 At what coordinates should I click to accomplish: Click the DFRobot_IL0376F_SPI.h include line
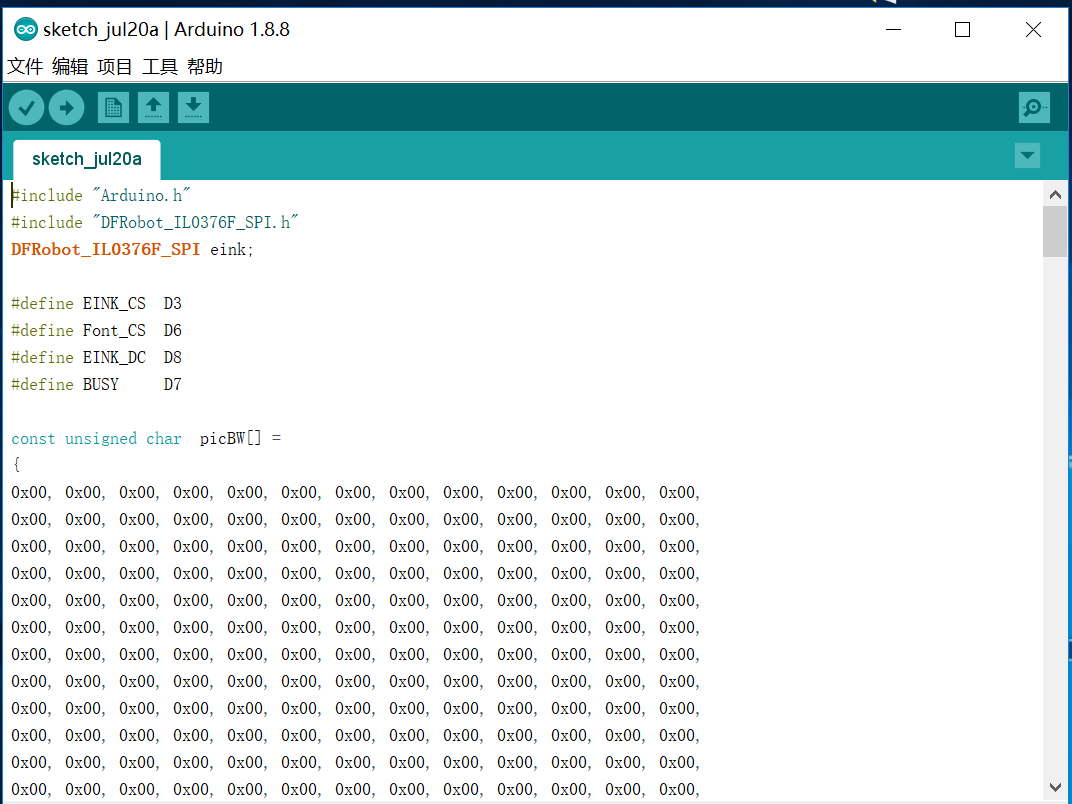pyautogui.click(x=155, y=222)
